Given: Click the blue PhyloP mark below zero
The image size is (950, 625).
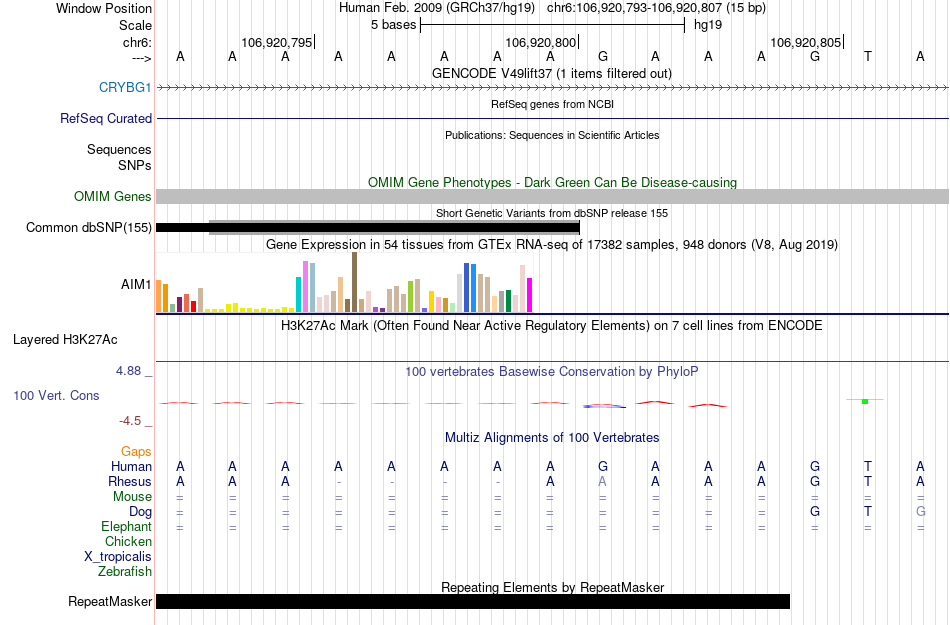Looking at the screenshot, I should coord(605,406).
